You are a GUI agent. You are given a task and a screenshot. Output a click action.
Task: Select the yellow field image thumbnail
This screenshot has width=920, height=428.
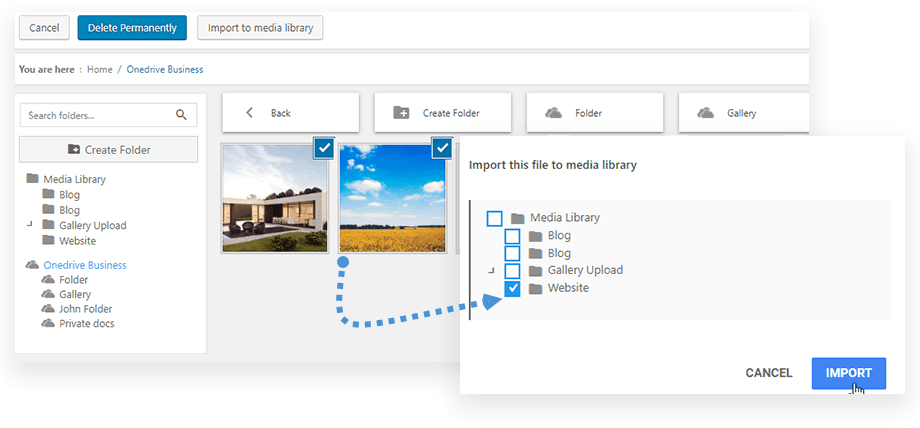click(393, 198)
